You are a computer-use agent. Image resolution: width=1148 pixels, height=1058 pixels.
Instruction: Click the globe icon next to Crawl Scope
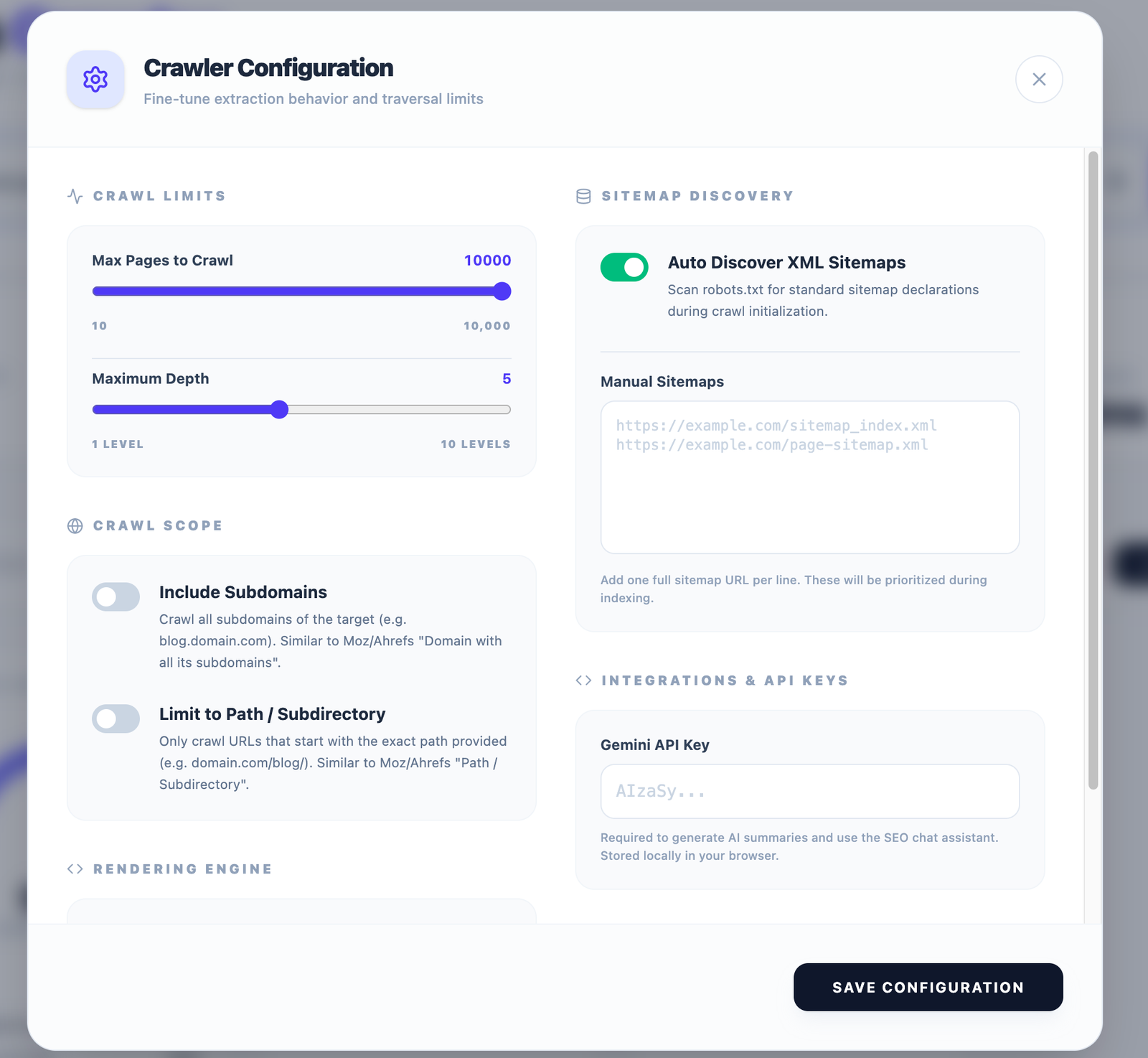tap(75, 525)
